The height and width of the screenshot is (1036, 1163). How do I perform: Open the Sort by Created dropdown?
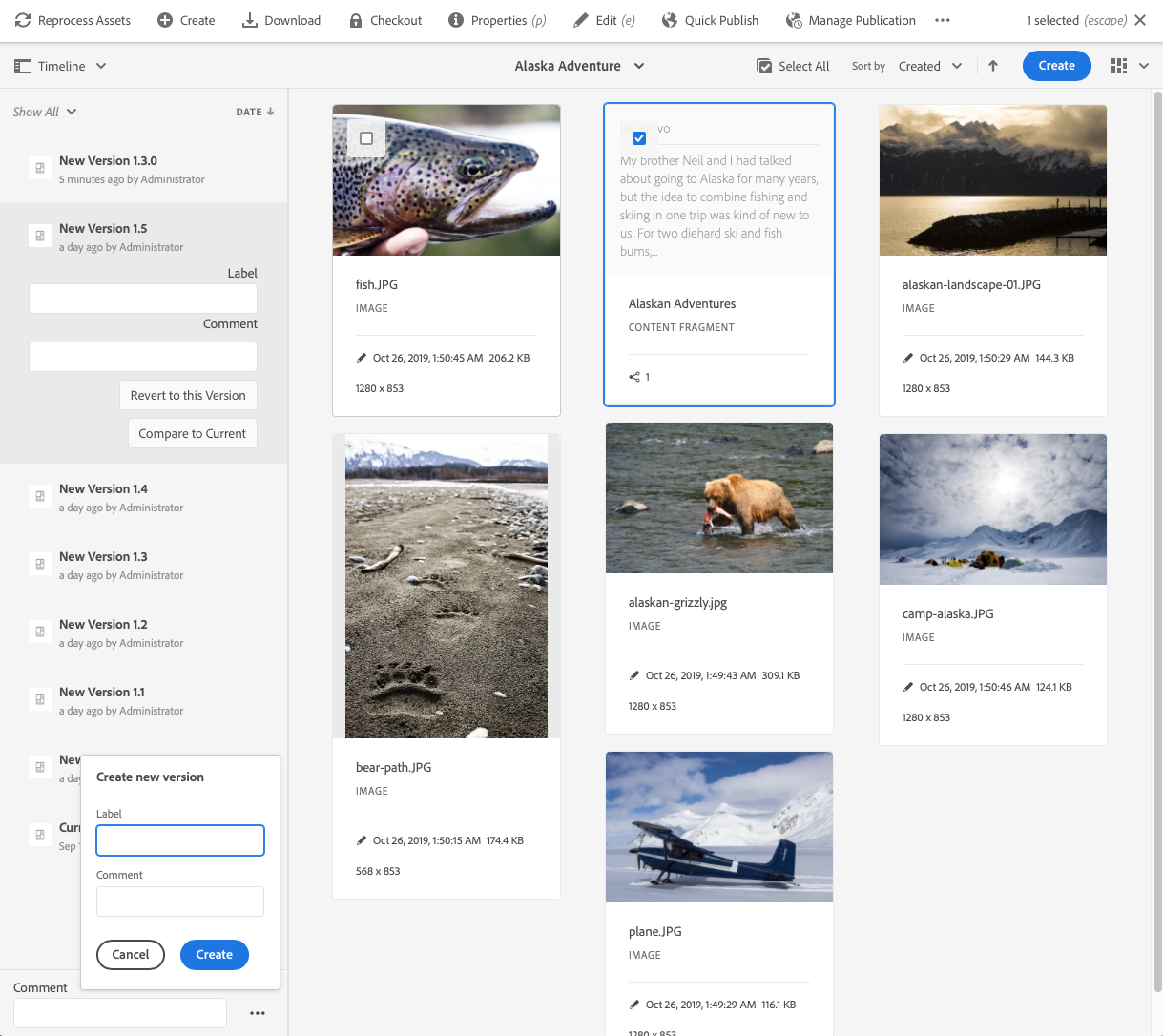pos(929,66)
